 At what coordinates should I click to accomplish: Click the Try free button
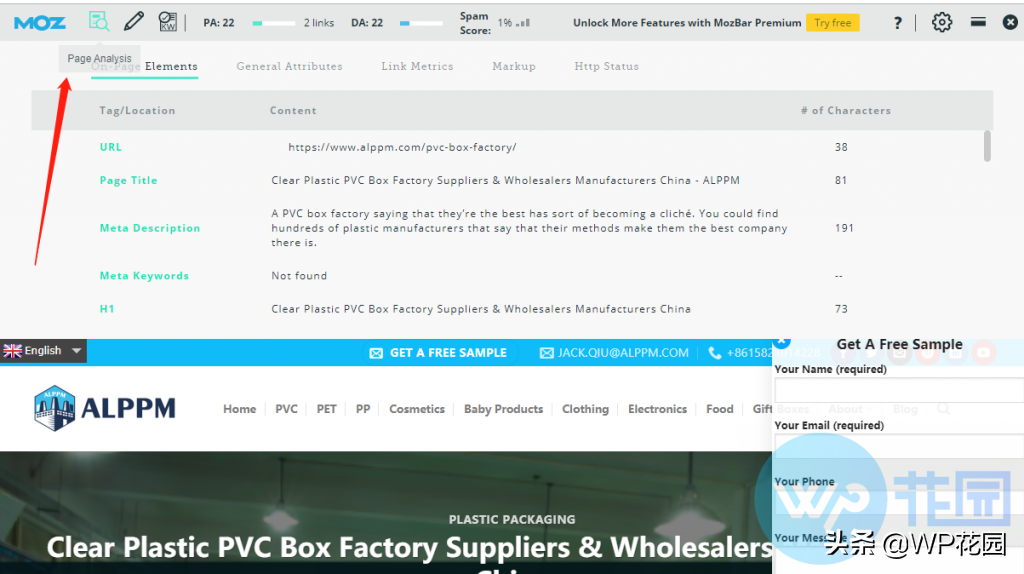[832, 23]
